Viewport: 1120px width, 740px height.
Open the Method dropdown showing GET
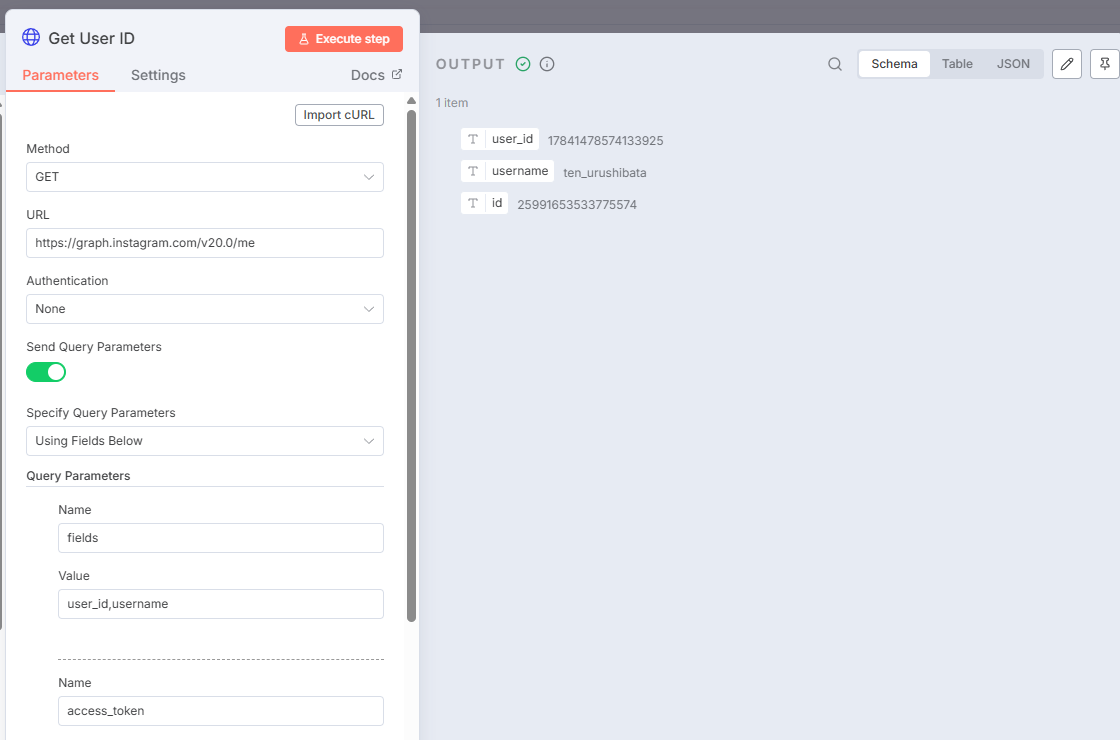[204, 177]
